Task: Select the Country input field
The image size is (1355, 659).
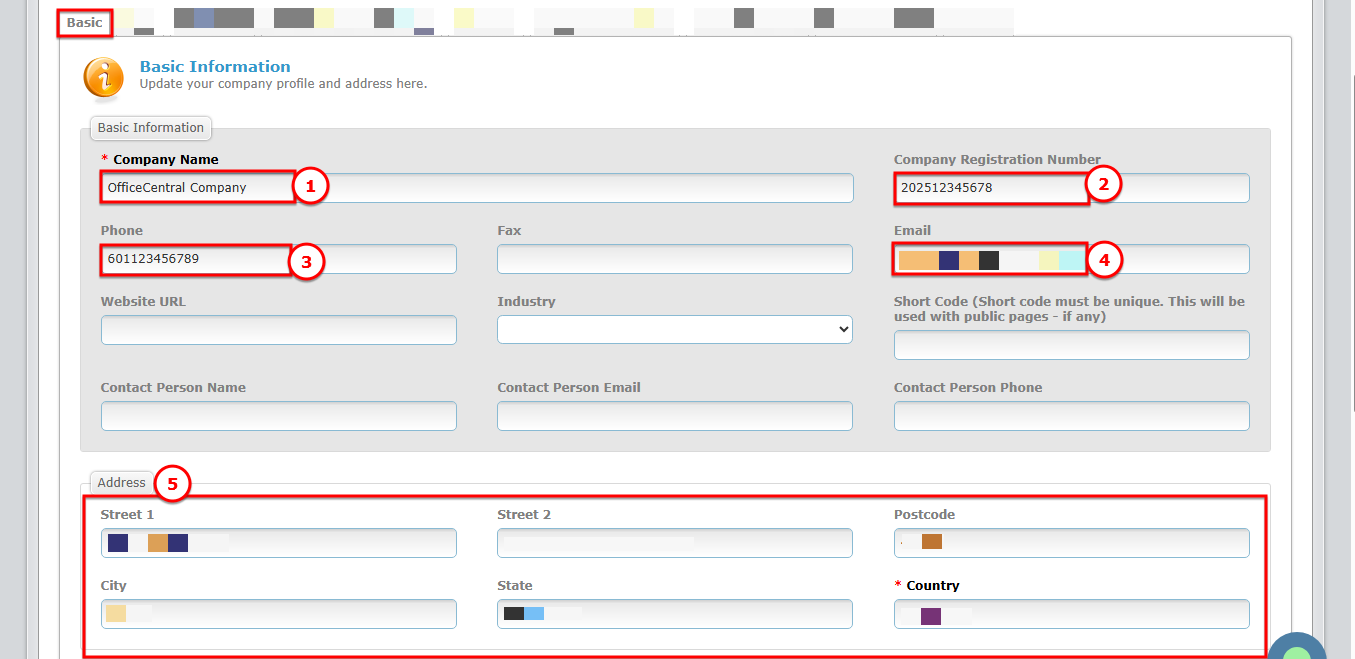Action: [x=1071, y=614]
